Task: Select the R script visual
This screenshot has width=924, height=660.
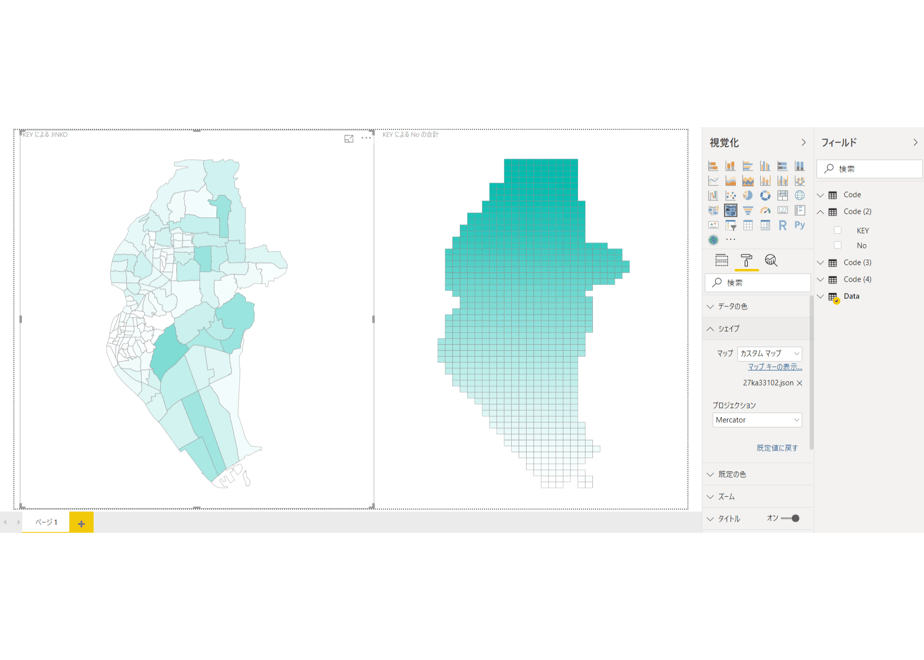Action: pos(783,225)
